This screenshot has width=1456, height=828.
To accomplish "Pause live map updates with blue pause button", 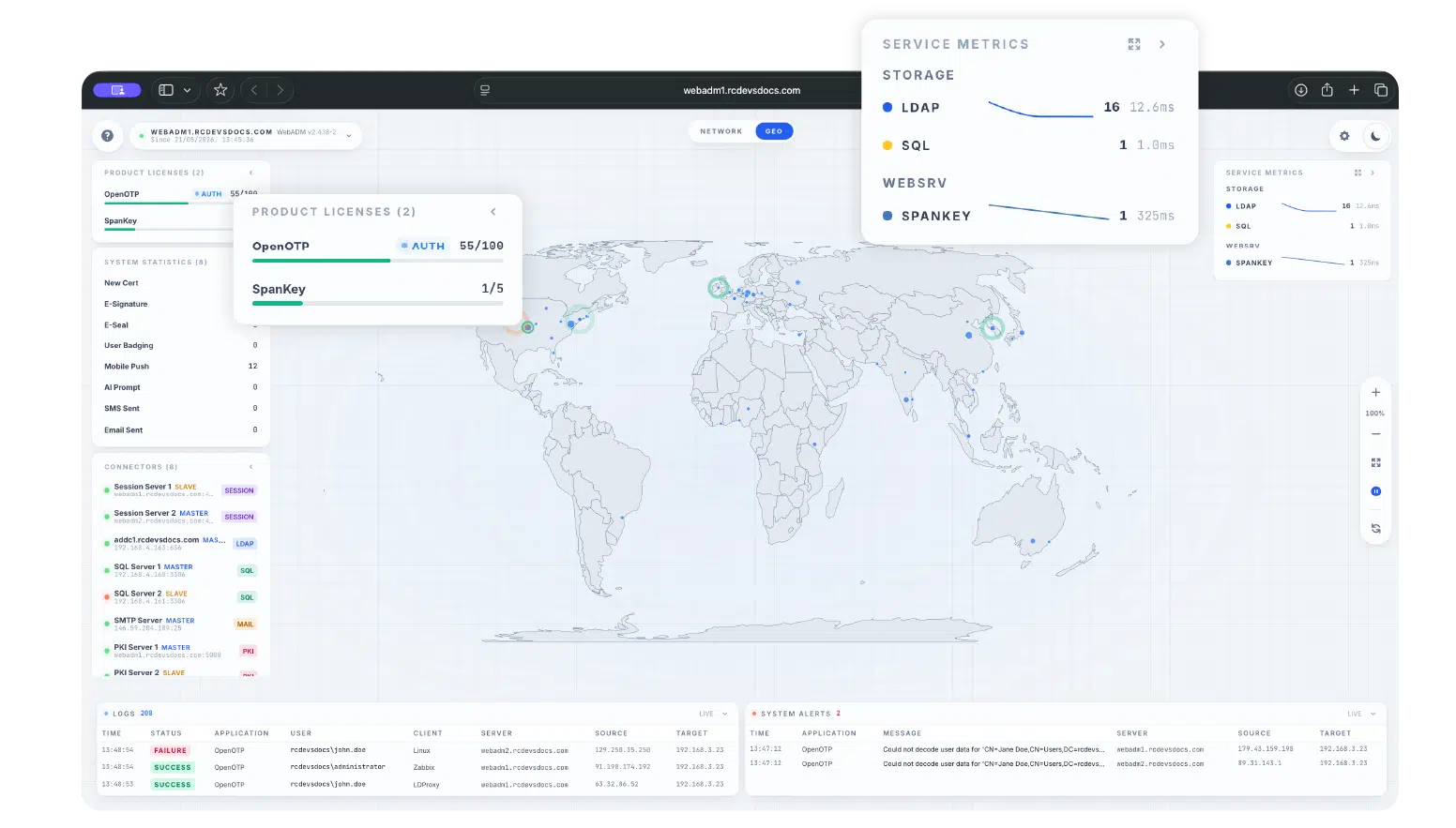I will [x=1375, y=491].
